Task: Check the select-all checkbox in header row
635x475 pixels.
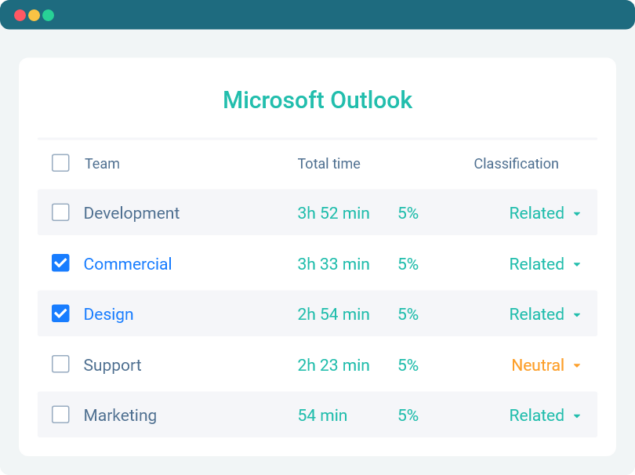Action: click(61, 163)
